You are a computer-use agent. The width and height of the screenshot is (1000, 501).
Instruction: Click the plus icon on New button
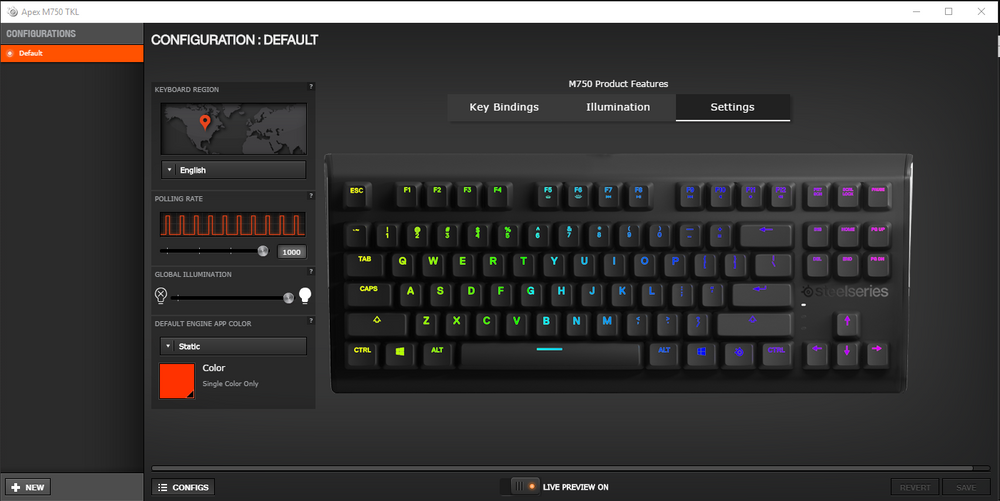click(x=16, y=487)
